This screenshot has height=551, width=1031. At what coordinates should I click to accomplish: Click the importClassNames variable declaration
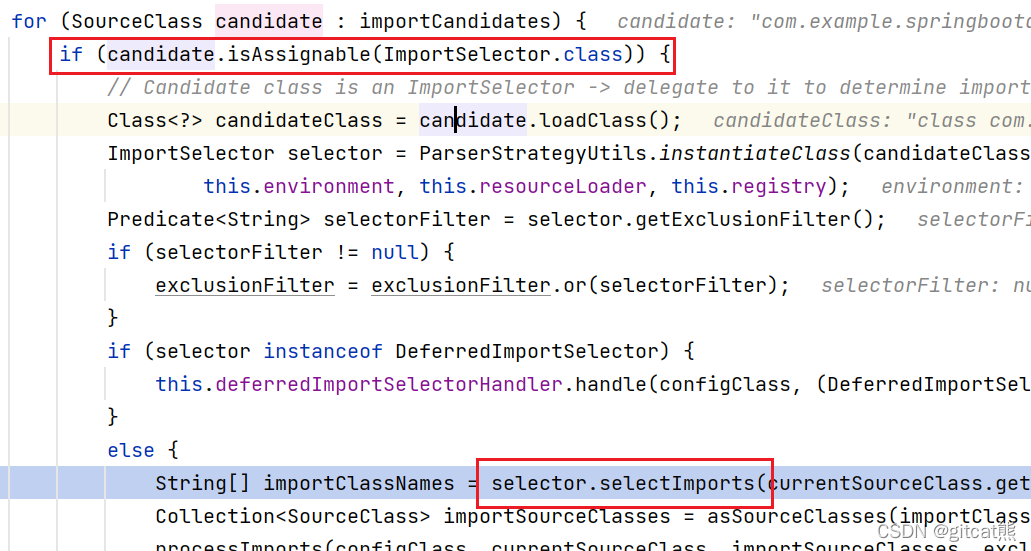pos(358,483)
